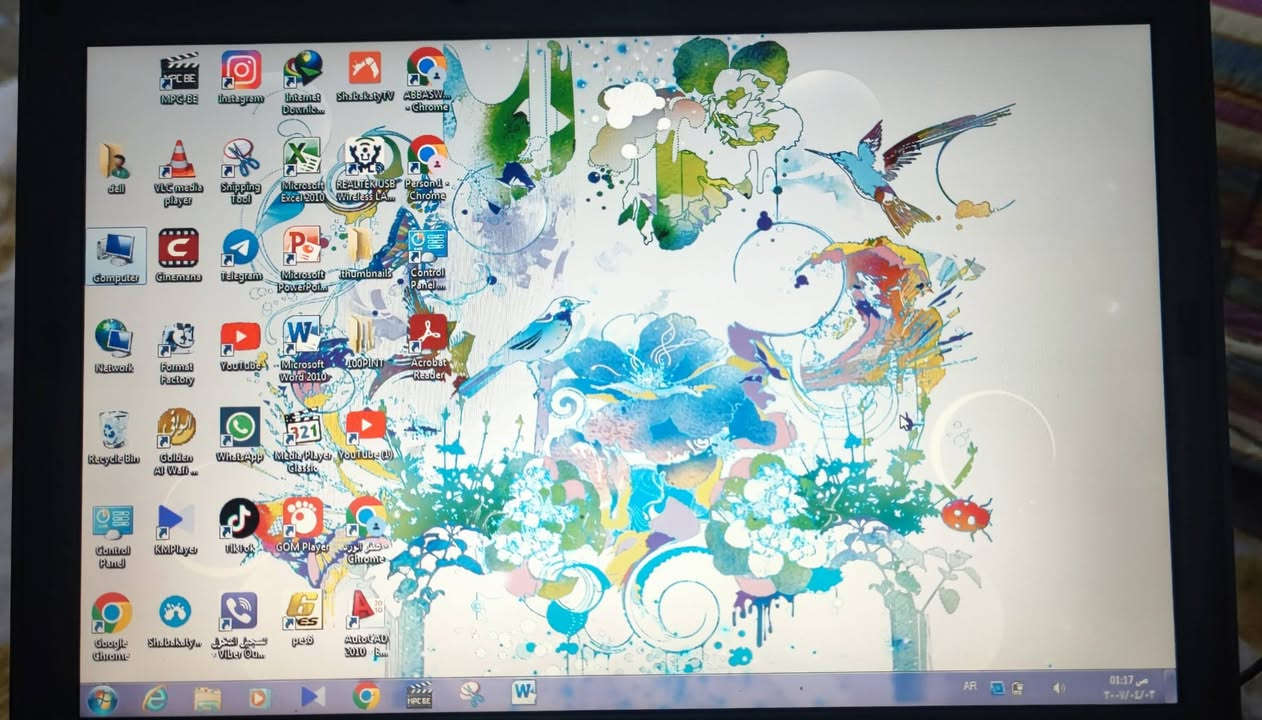Open Windows Explorer from the taskbar
The image size is (1262, 720).
coord(208,697)
